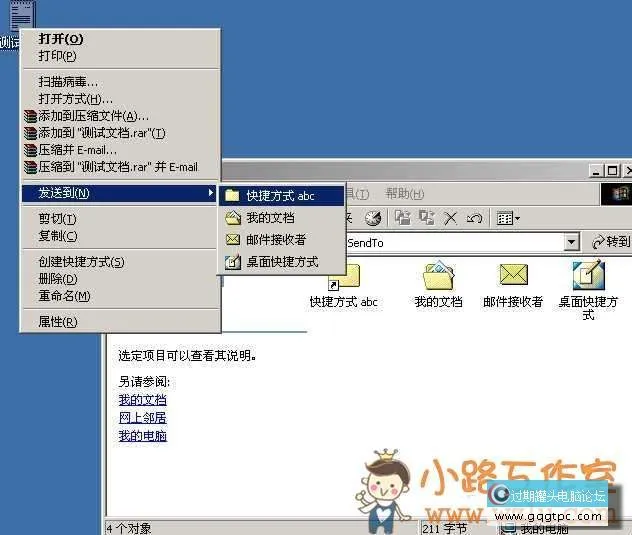Screen dimensions: 632x535
Task: Select 重命名(M) menu entry
Action: click(x=120, y=296)
